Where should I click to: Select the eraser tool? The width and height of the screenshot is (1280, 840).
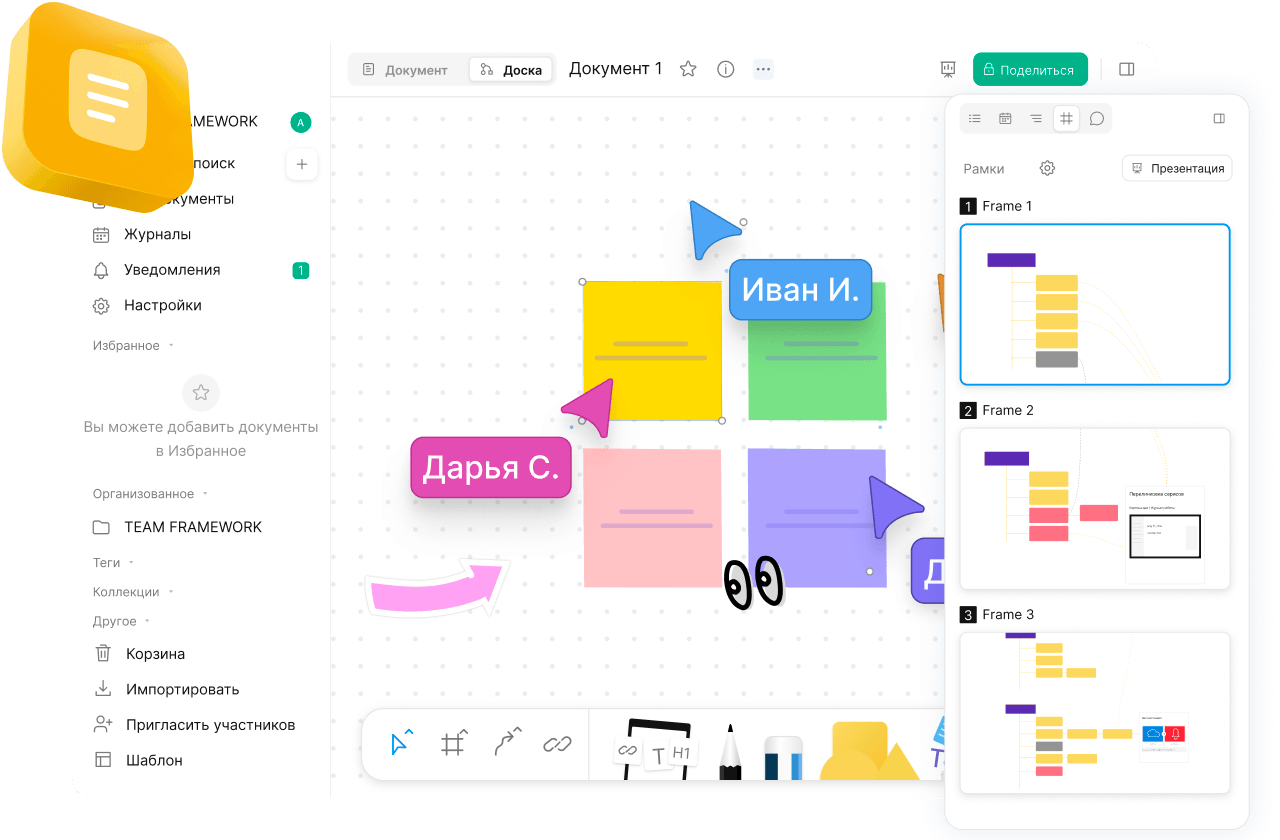(x=783, y=758)
